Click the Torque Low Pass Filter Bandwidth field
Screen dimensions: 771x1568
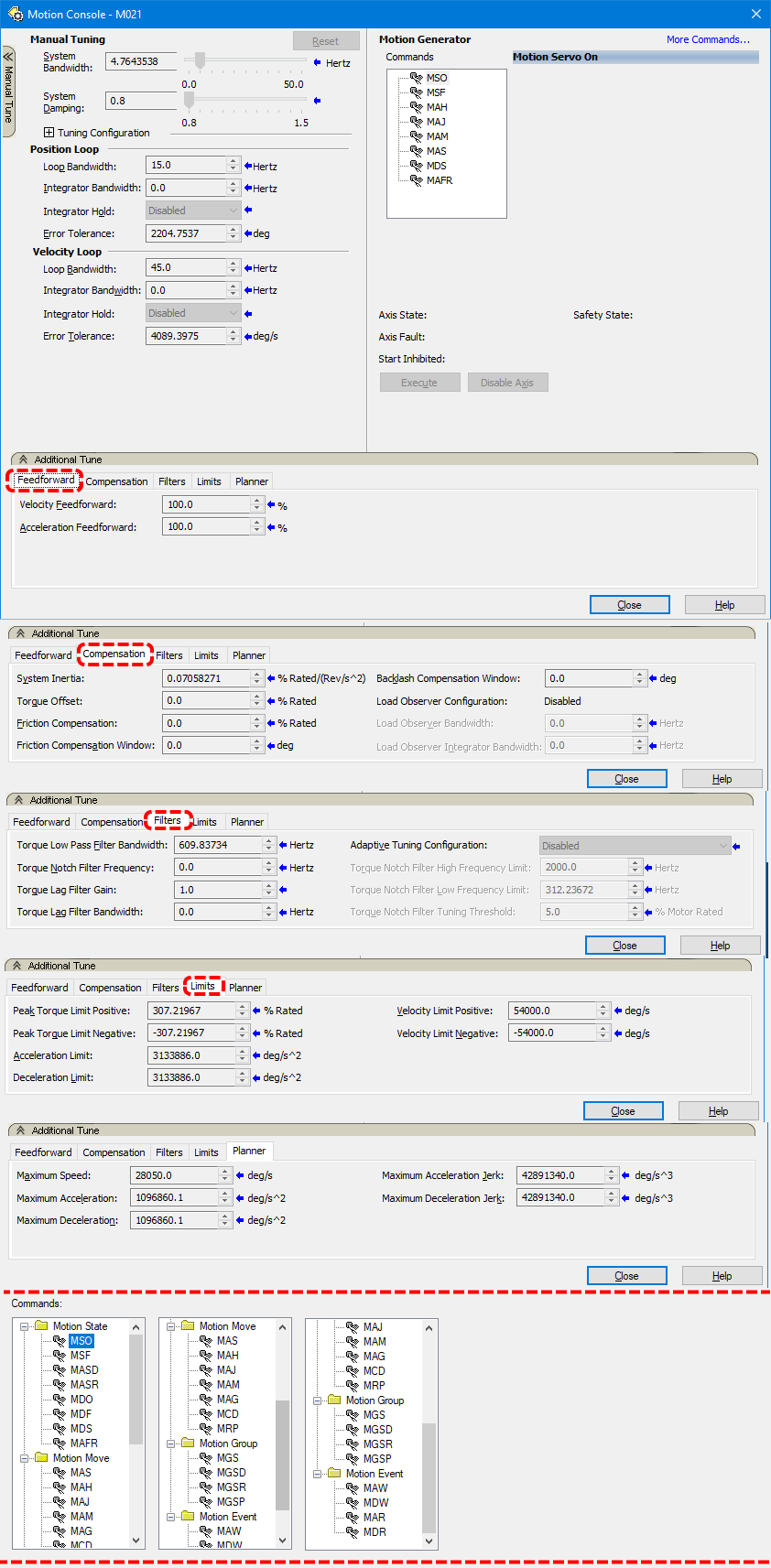coord(218,845)
